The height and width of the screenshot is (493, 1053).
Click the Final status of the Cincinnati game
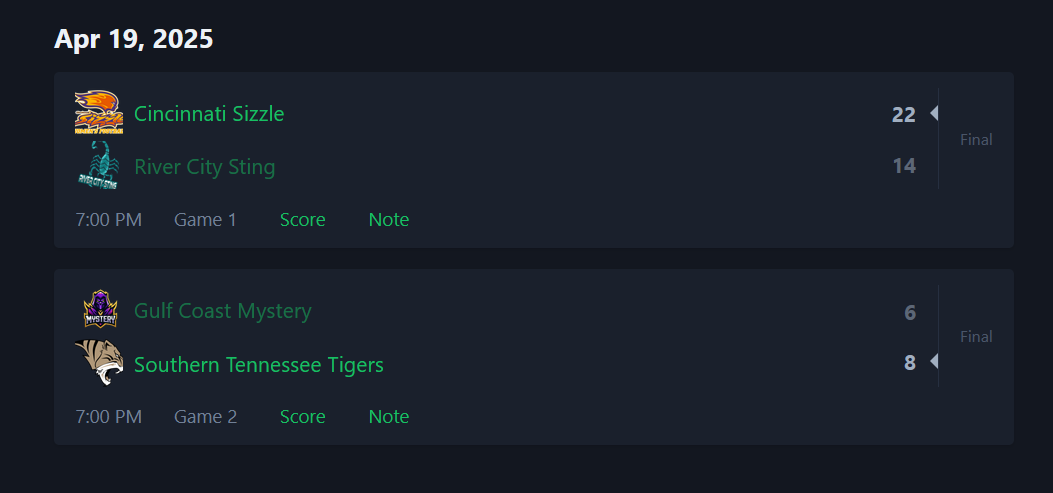pyautogui.click(x=976, y=140)
